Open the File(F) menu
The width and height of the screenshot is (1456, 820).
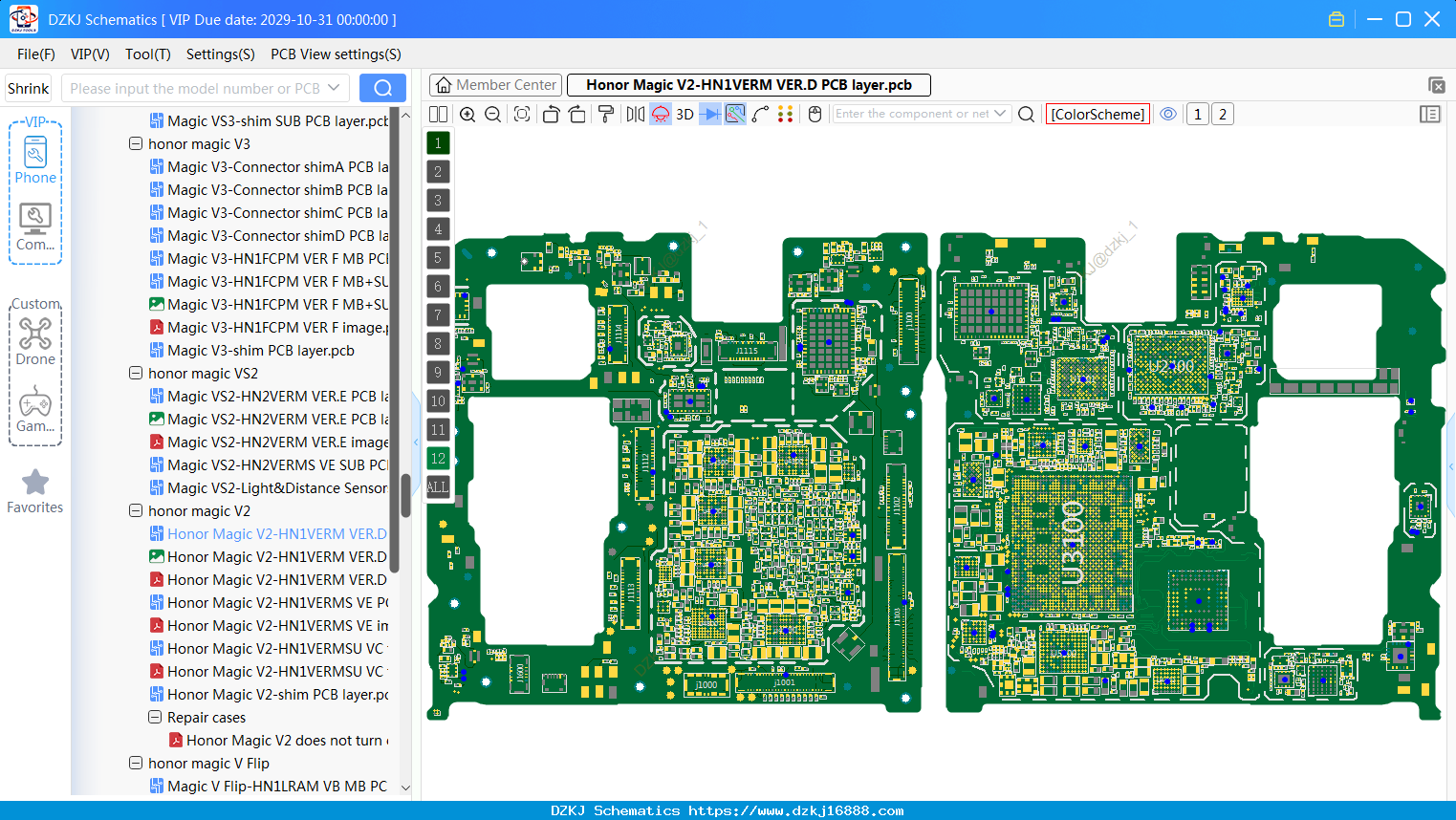(35, 54)
